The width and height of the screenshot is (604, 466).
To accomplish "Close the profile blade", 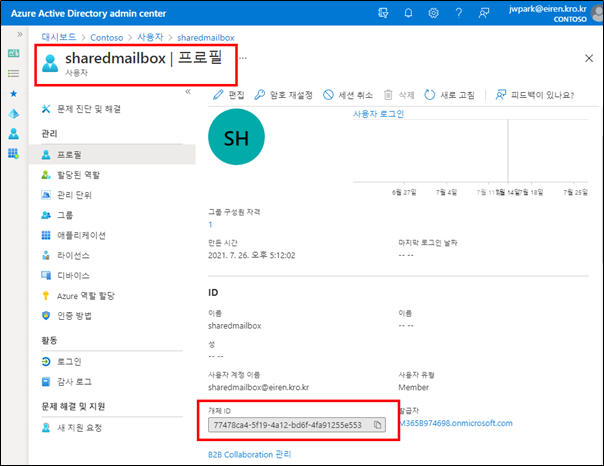I will [589, 58].
